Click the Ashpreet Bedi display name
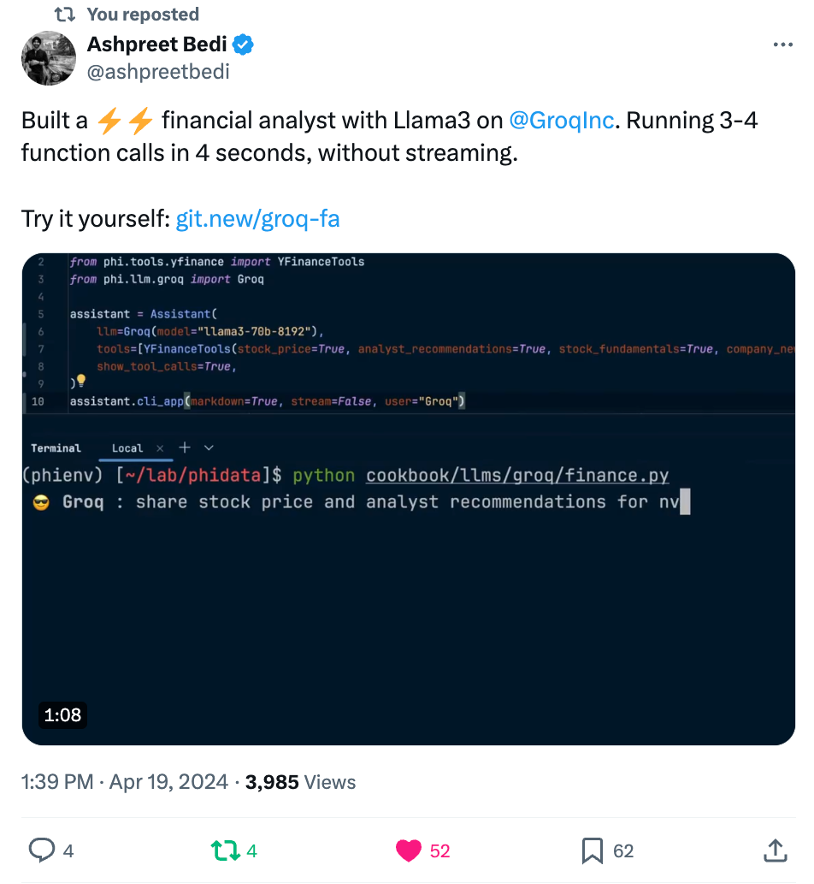814x884 pixels. point(156,45)
